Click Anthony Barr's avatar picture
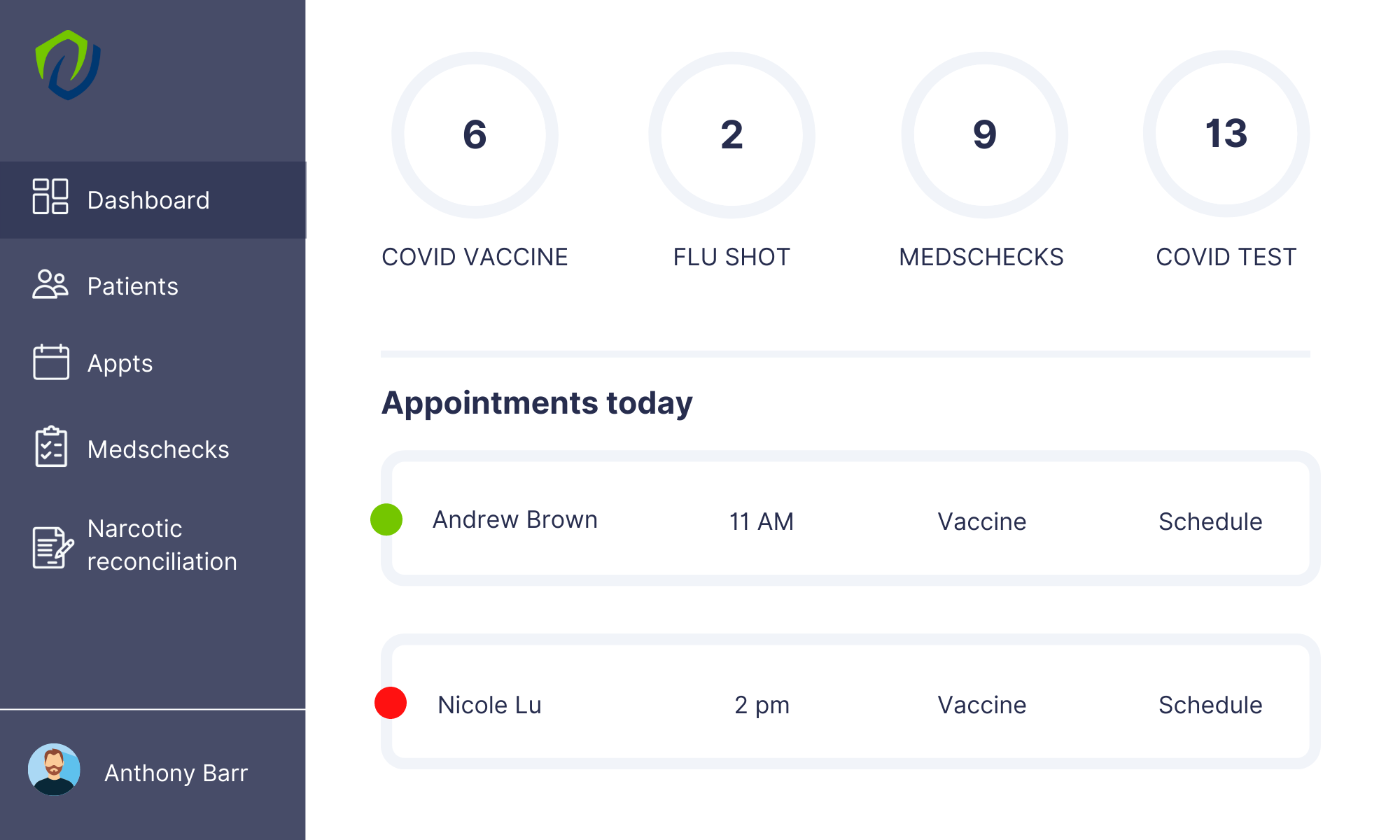1400x840 pixels. [x=54, y=770]
